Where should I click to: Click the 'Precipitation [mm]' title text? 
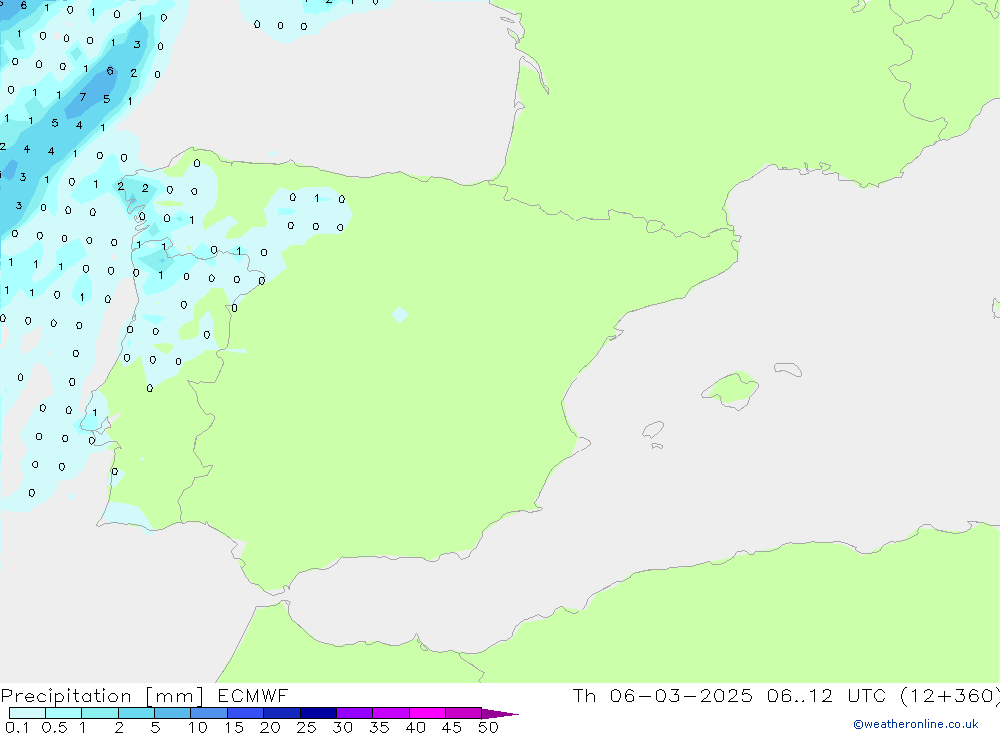102,696
